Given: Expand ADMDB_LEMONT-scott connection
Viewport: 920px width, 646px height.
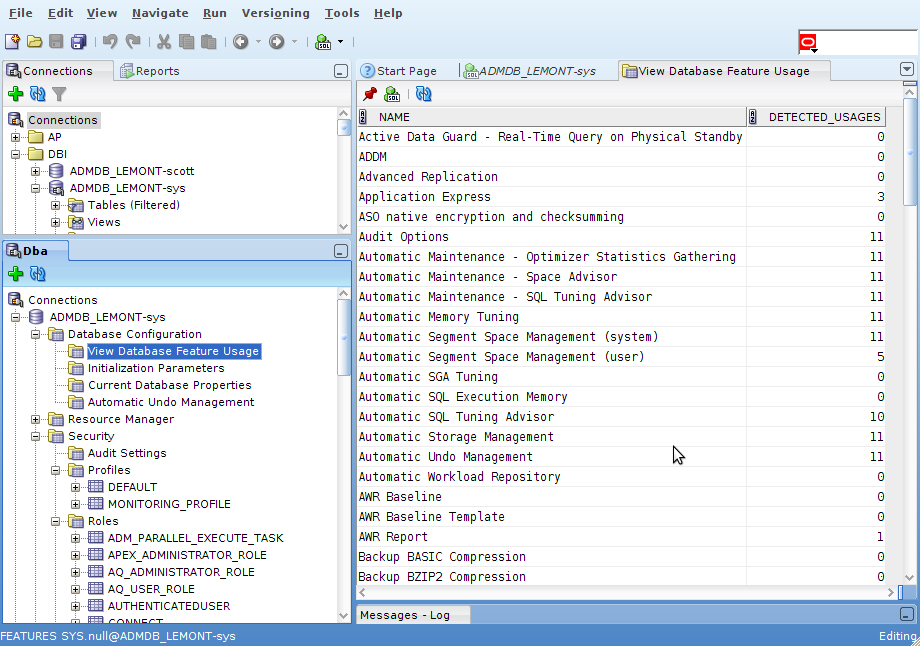Looking at the screenshot, I should coord(36,171).
